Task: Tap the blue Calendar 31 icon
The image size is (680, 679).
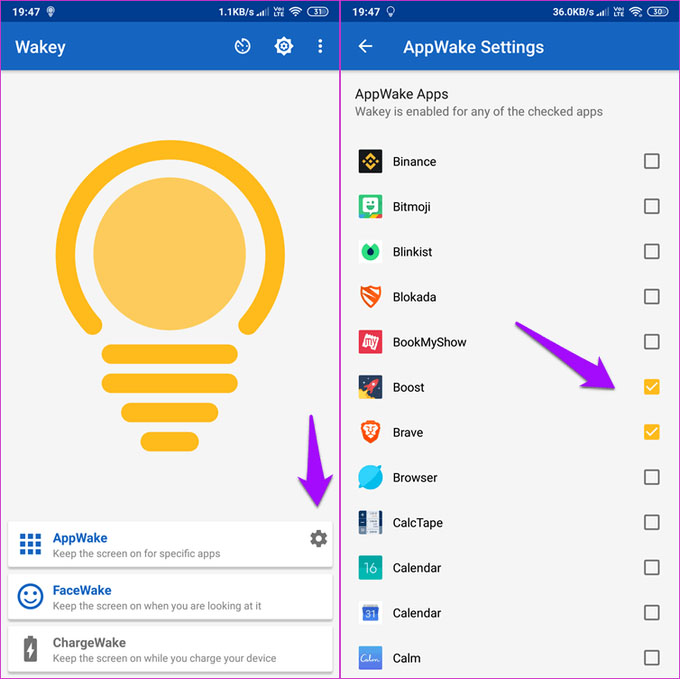Action: point(370,613)
